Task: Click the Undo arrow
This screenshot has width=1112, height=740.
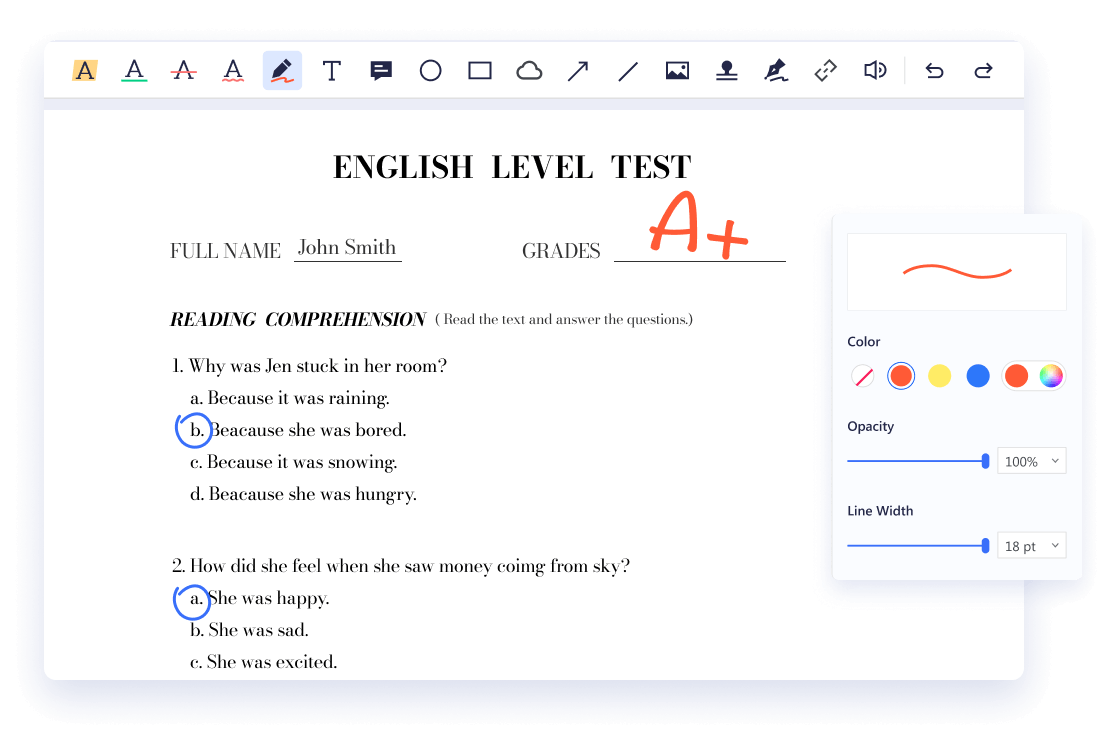Action: point(934,71)
